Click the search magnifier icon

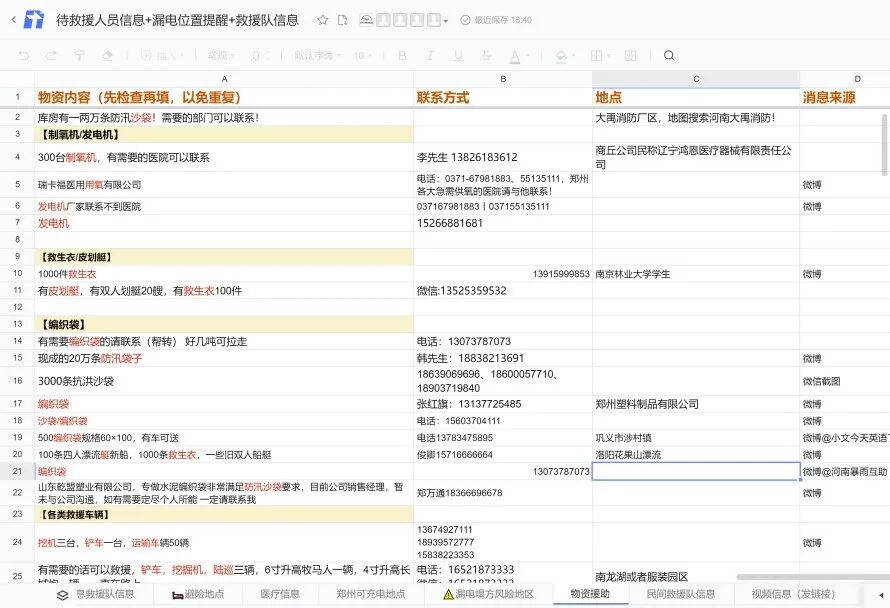669,56
